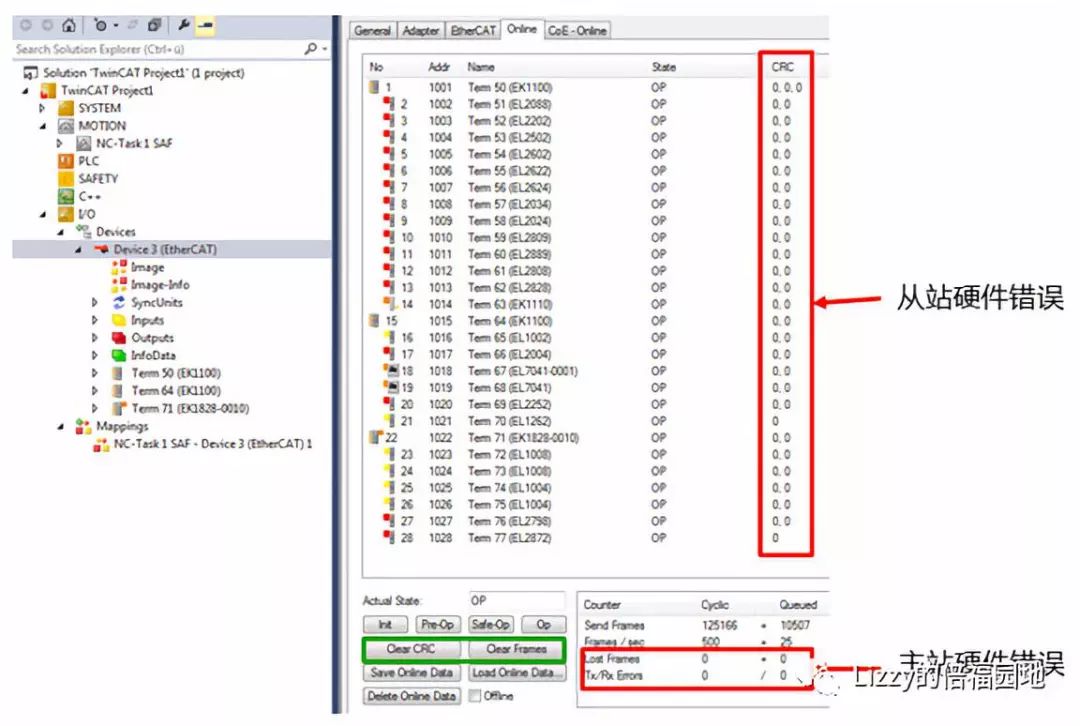Image resolution: width=1080 pixels, height=726 pixels.
Task: Expand Term 50 (EK1100) in the tree
Action: 95,373
